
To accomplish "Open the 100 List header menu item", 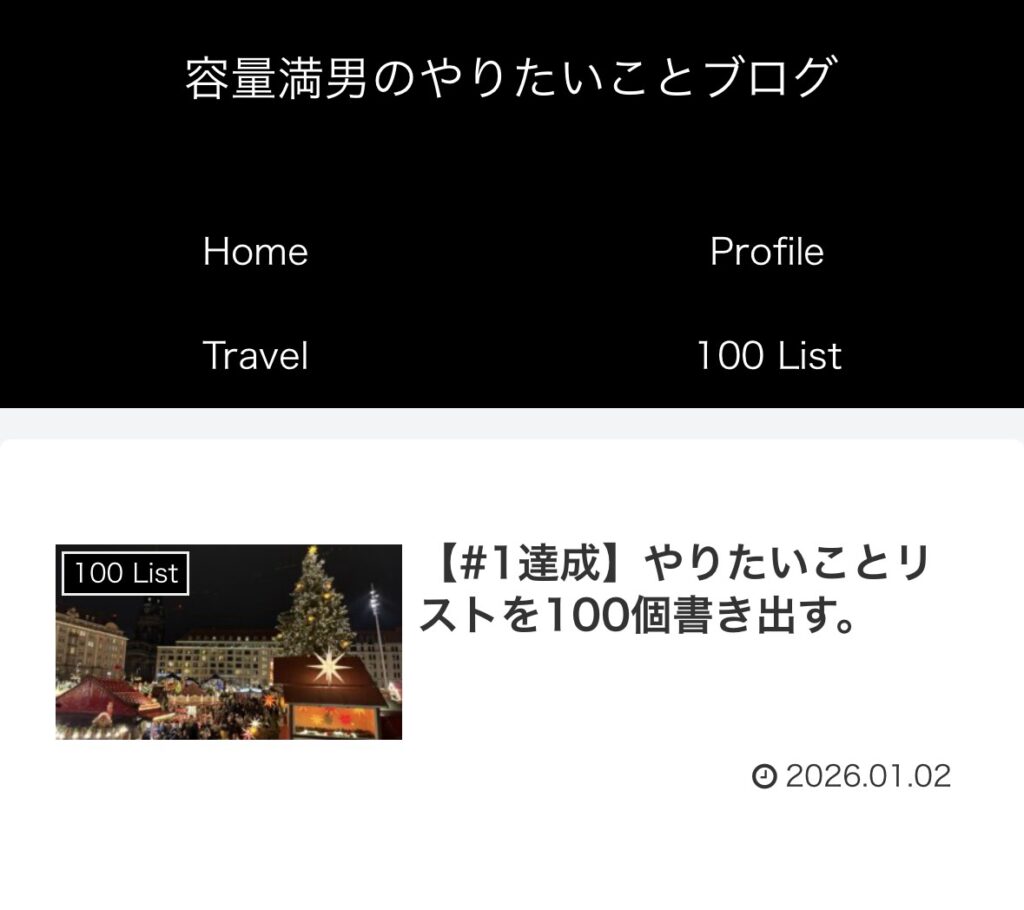I will 769,355.
